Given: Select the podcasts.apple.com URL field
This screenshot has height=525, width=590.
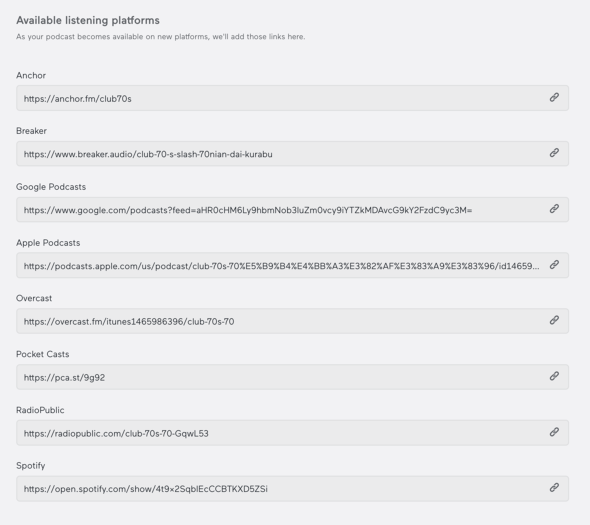Looking at the screenshot, I should (x=292, y=265).
